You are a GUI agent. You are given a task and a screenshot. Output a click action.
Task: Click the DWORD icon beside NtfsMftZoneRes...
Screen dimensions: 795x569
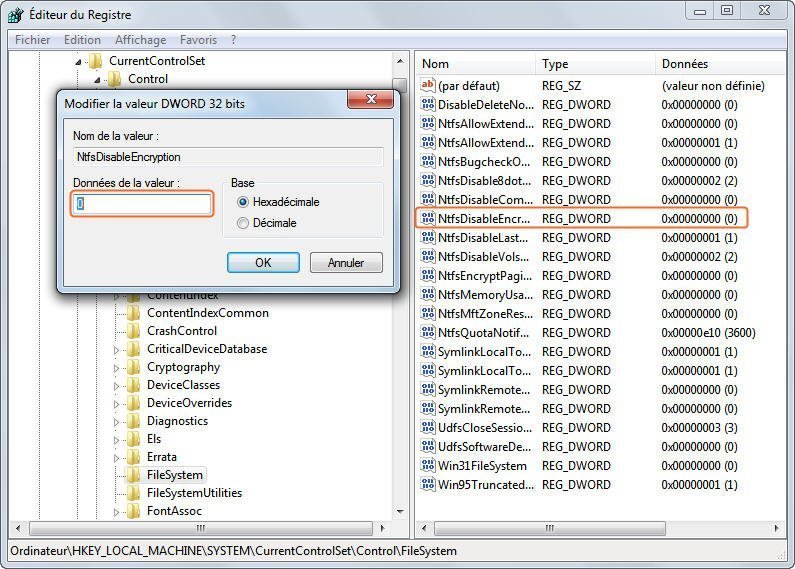[x=428, y=313]
